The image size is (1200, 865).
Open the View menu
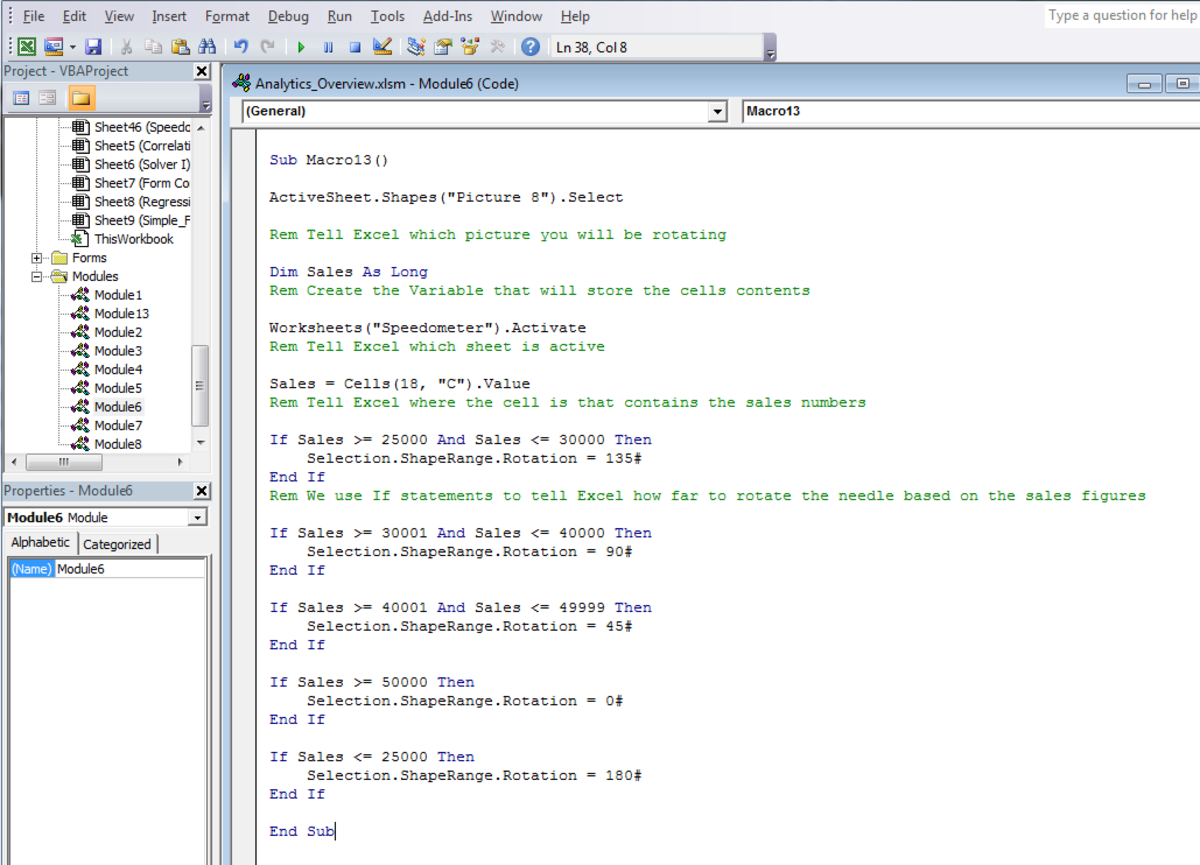click(x=119, y=16)
